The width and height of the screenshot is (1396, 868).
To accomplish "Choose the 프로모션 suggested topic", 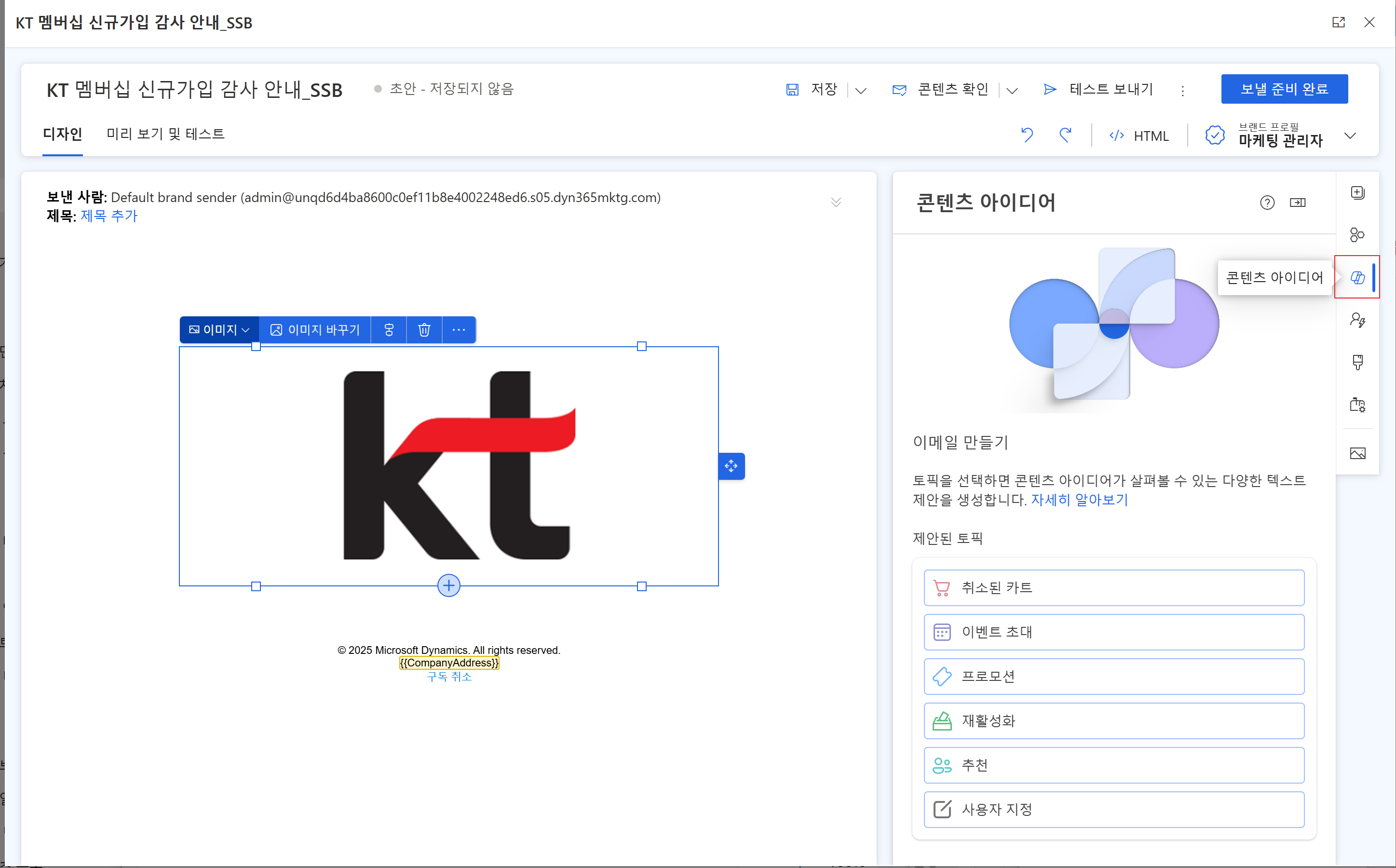I will (x=1113, y=676).
